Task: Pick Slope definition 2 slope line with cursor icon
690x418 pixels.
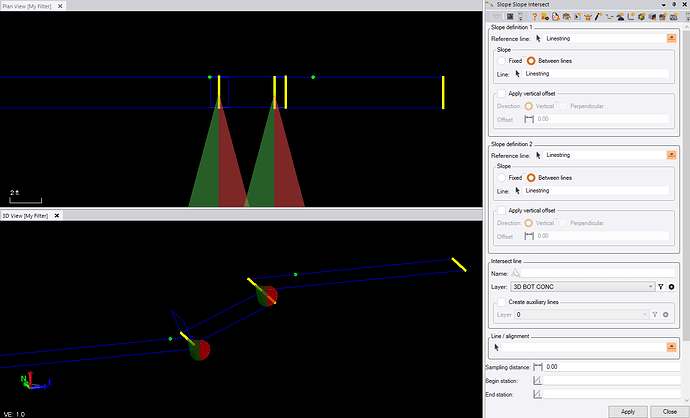Action: (518, 191)
